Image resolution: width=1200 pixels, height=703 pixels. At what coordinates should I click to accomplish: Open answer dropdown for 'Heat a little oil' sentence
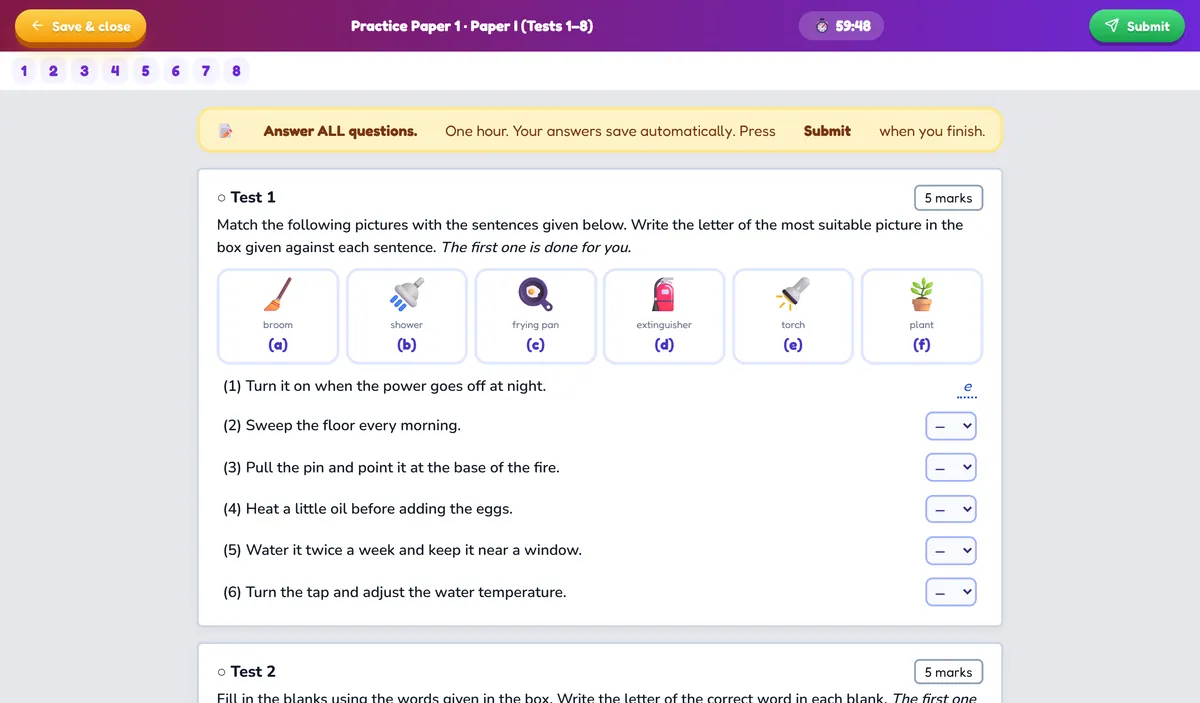(x=950, y=509)
